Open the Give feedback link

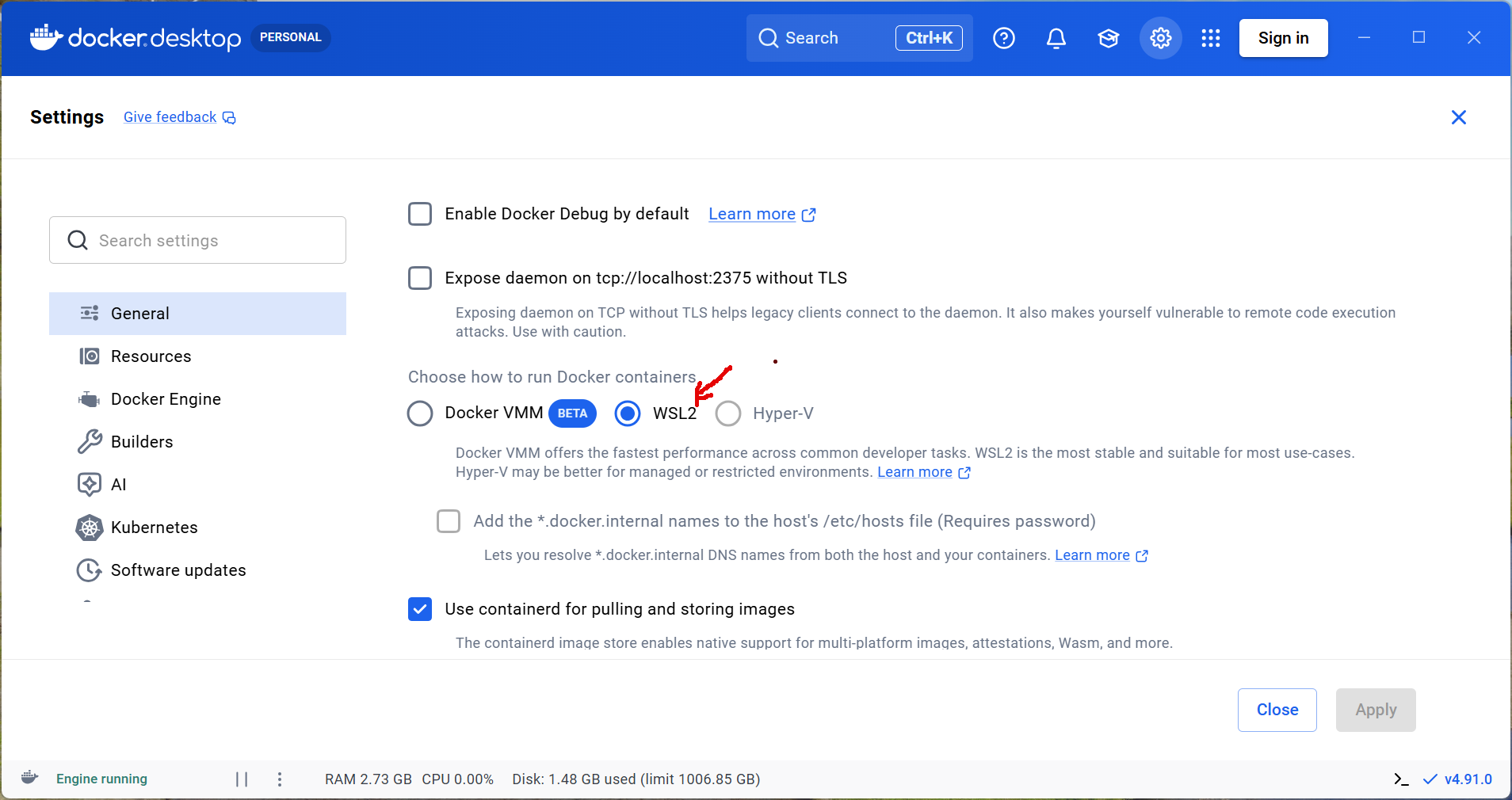pos(170,117)
